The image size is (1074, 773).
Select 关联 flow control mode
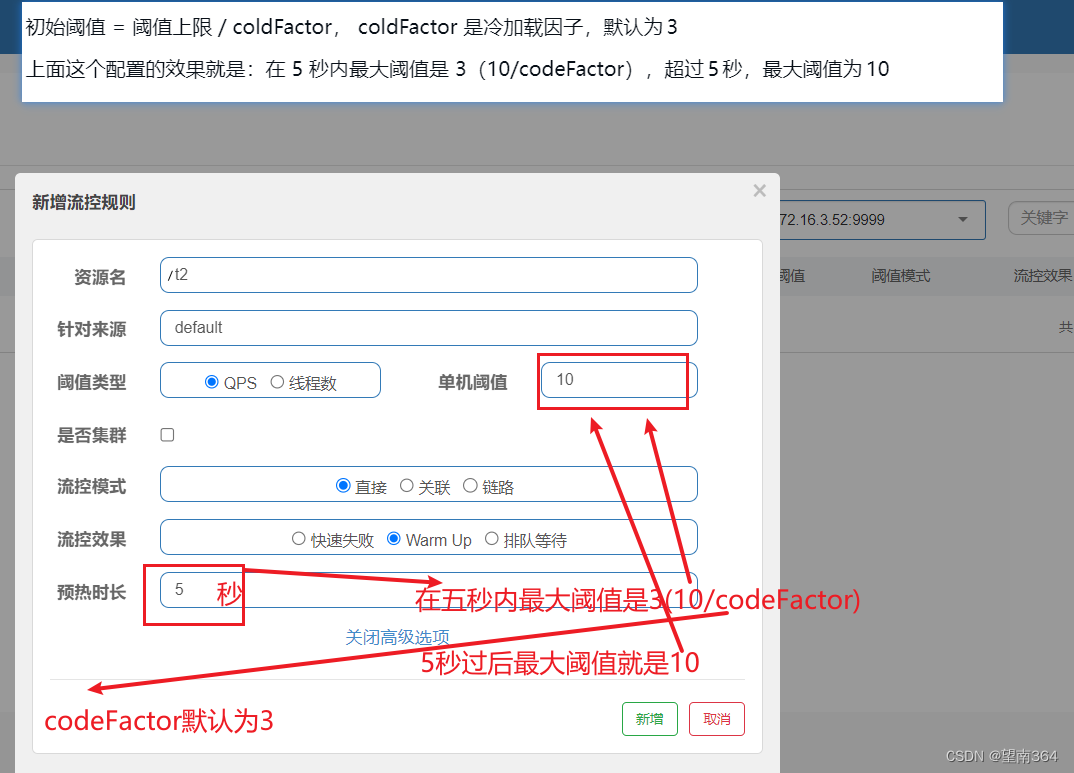tap(407, 485)
